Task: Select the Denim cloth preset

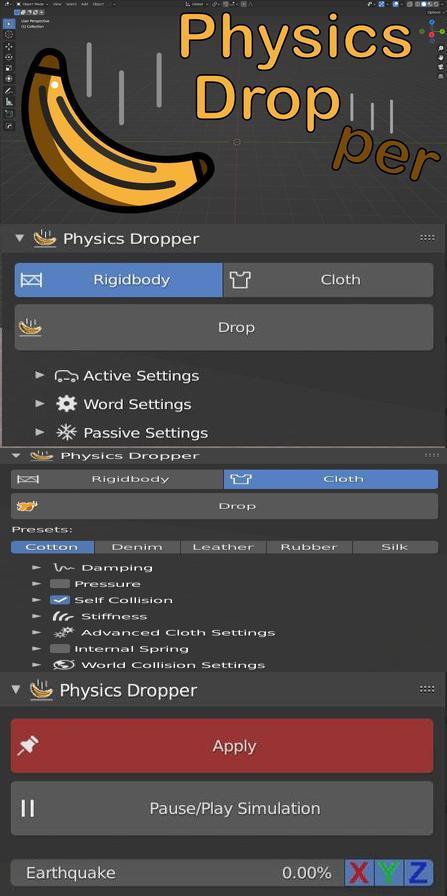Action: [x=137, y=547]
